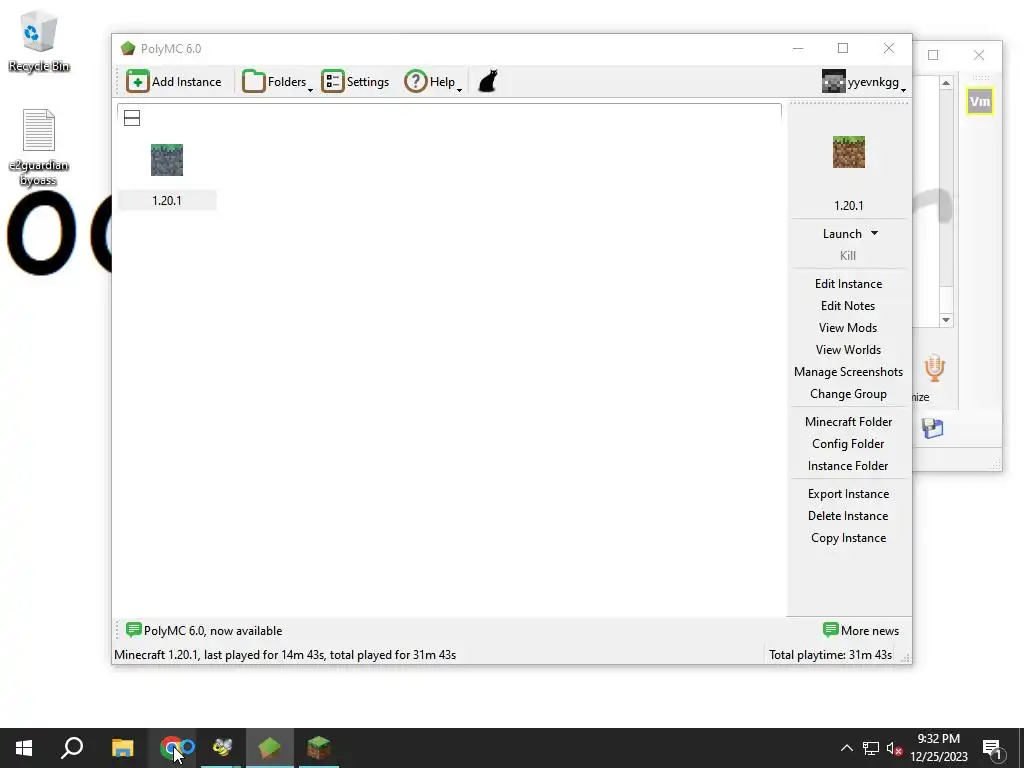Open the Minecraft Folder
The width and height of the screenshot is (1024, 768).
pyautogui.click(x=848, y=422)
